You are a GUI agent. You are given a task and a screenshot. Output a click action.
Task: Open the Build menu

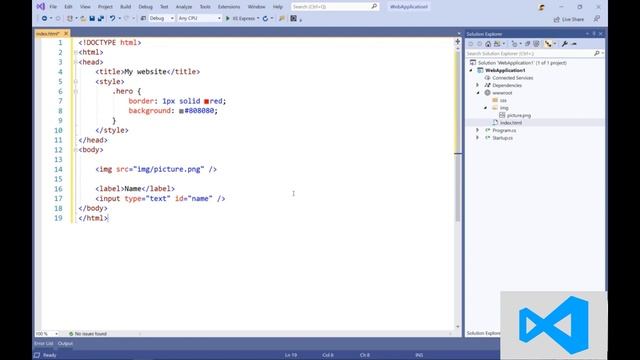[126, 7]
